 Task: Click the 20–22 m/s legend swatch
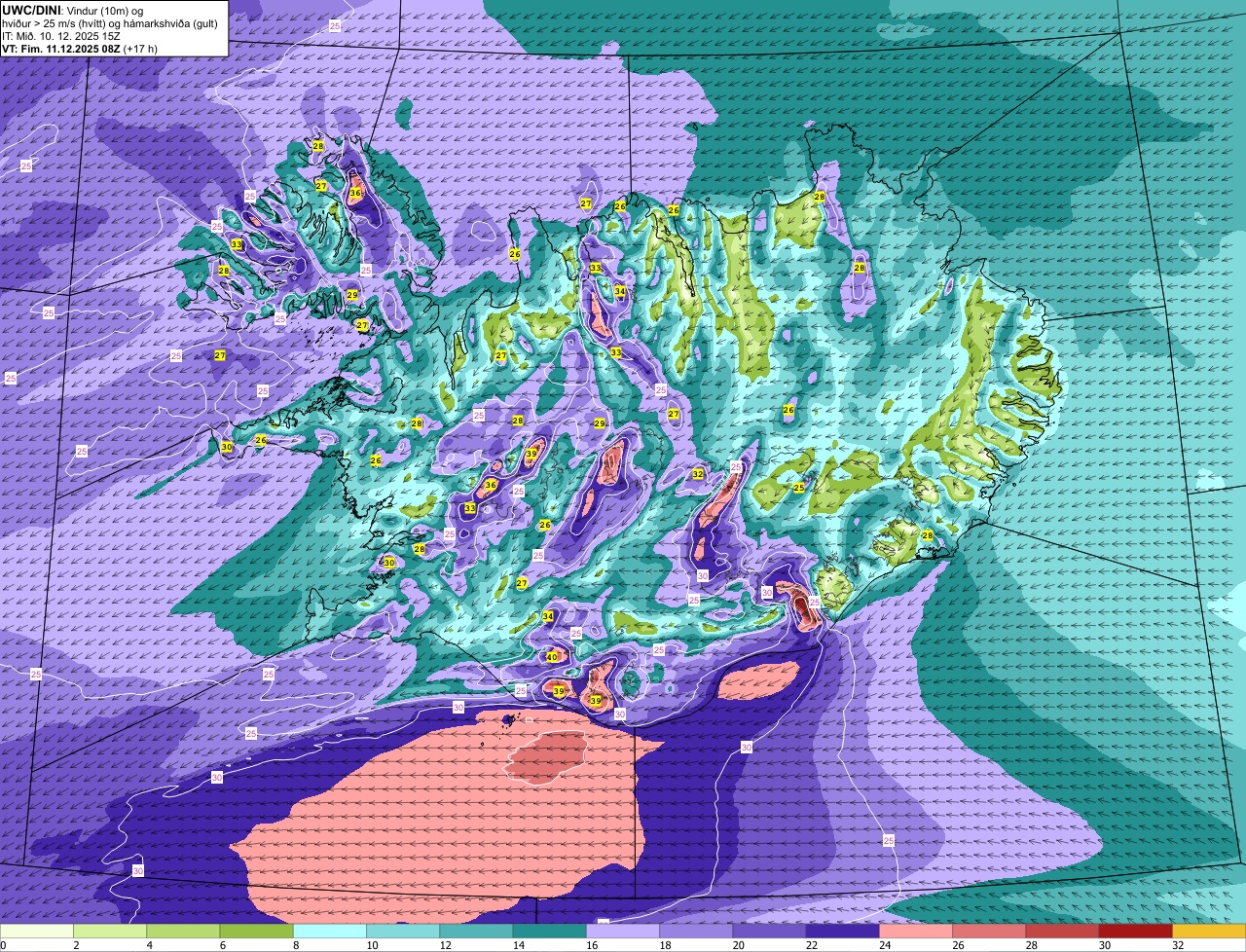769,932
